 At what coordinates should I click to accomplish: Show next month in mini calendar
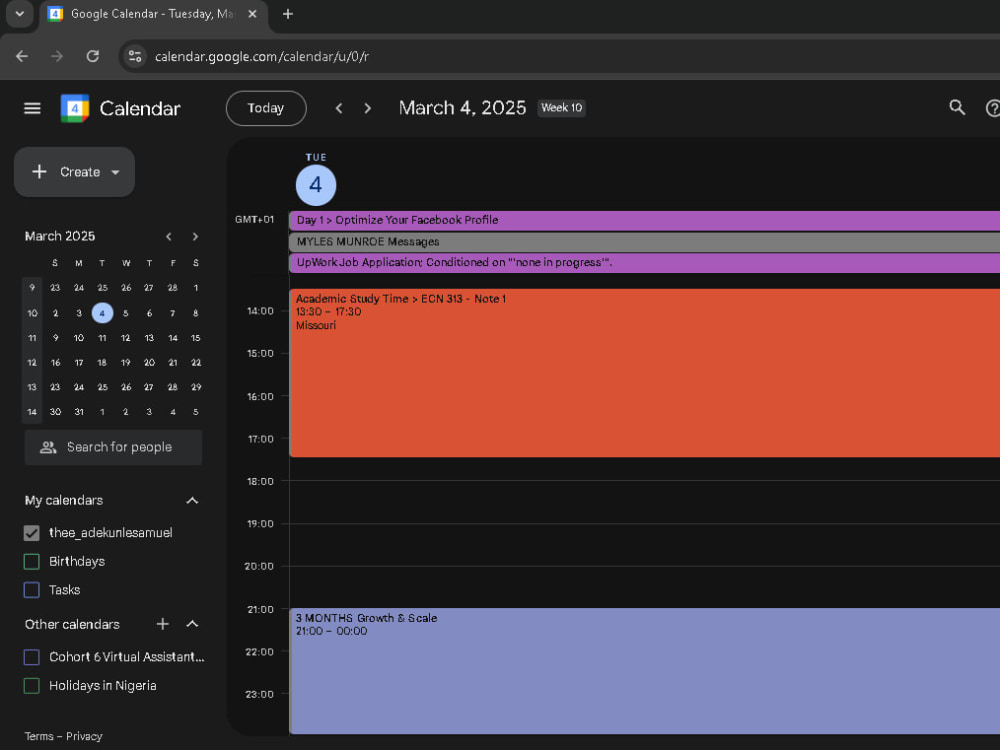click(195, 237)
